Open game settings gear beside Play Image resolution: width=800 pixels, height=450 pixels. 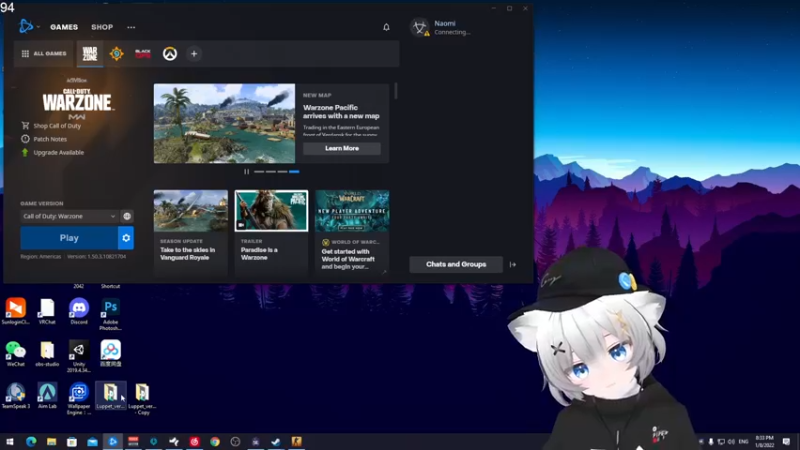[x=126, y=238]
